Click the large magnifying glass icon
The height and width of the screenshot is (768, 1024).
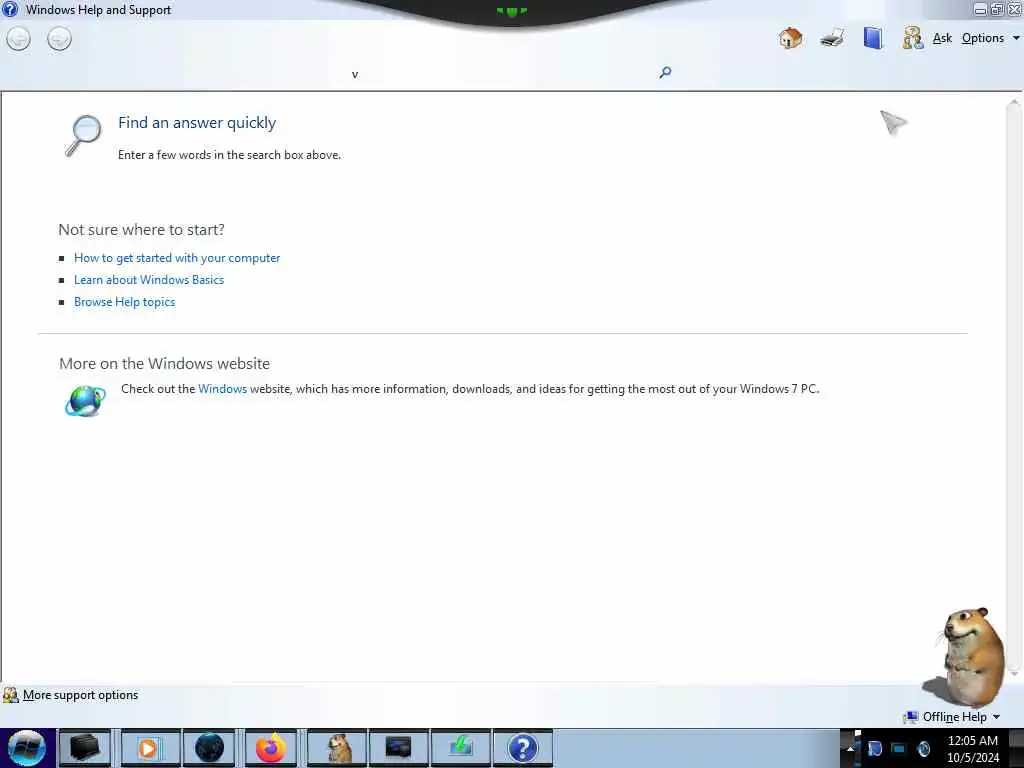tap(83, 135)
